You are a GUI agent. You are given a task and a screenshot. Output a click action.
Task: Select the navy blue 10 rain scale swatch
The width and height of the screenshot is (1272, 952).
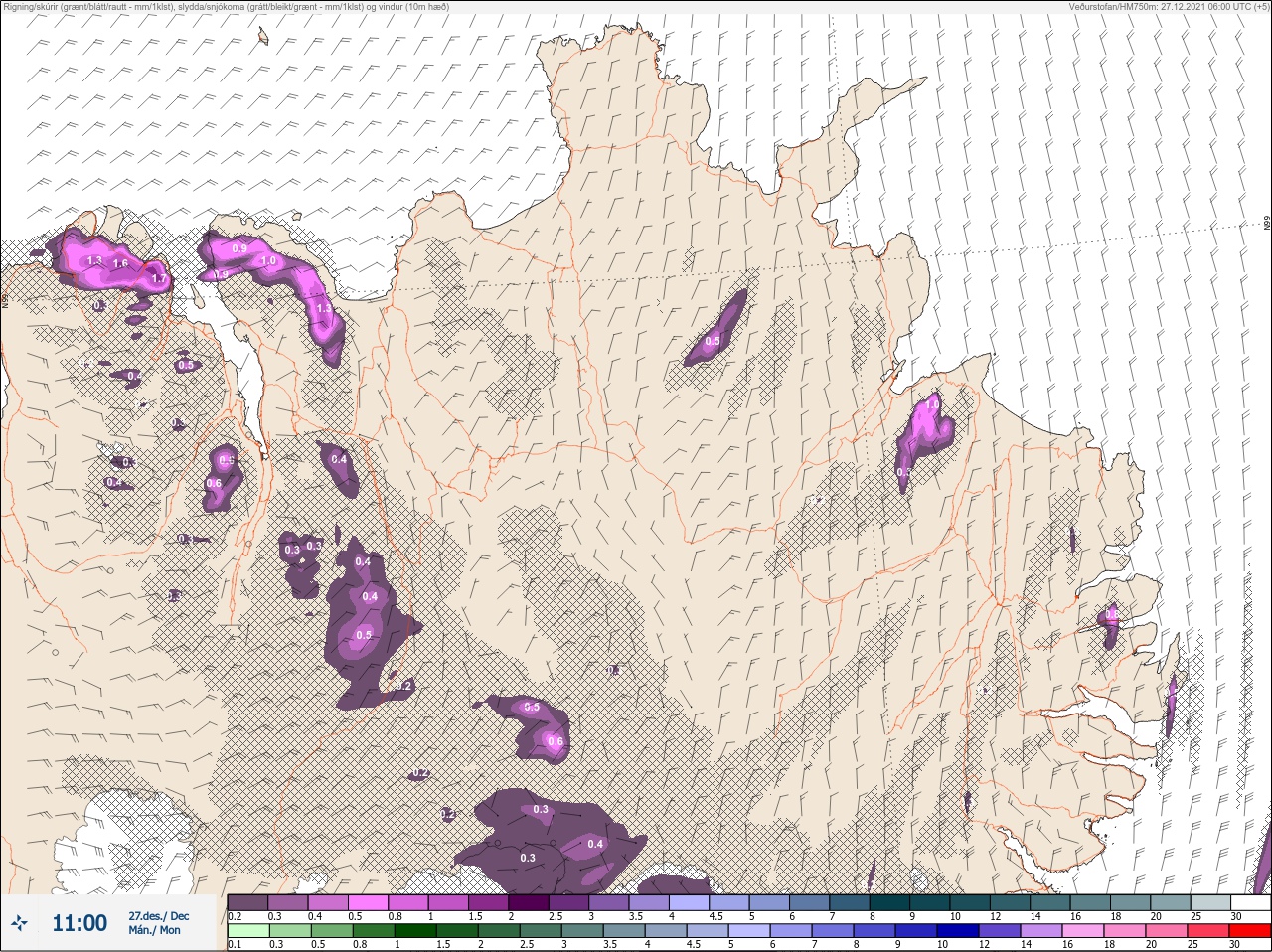(958, 931)
